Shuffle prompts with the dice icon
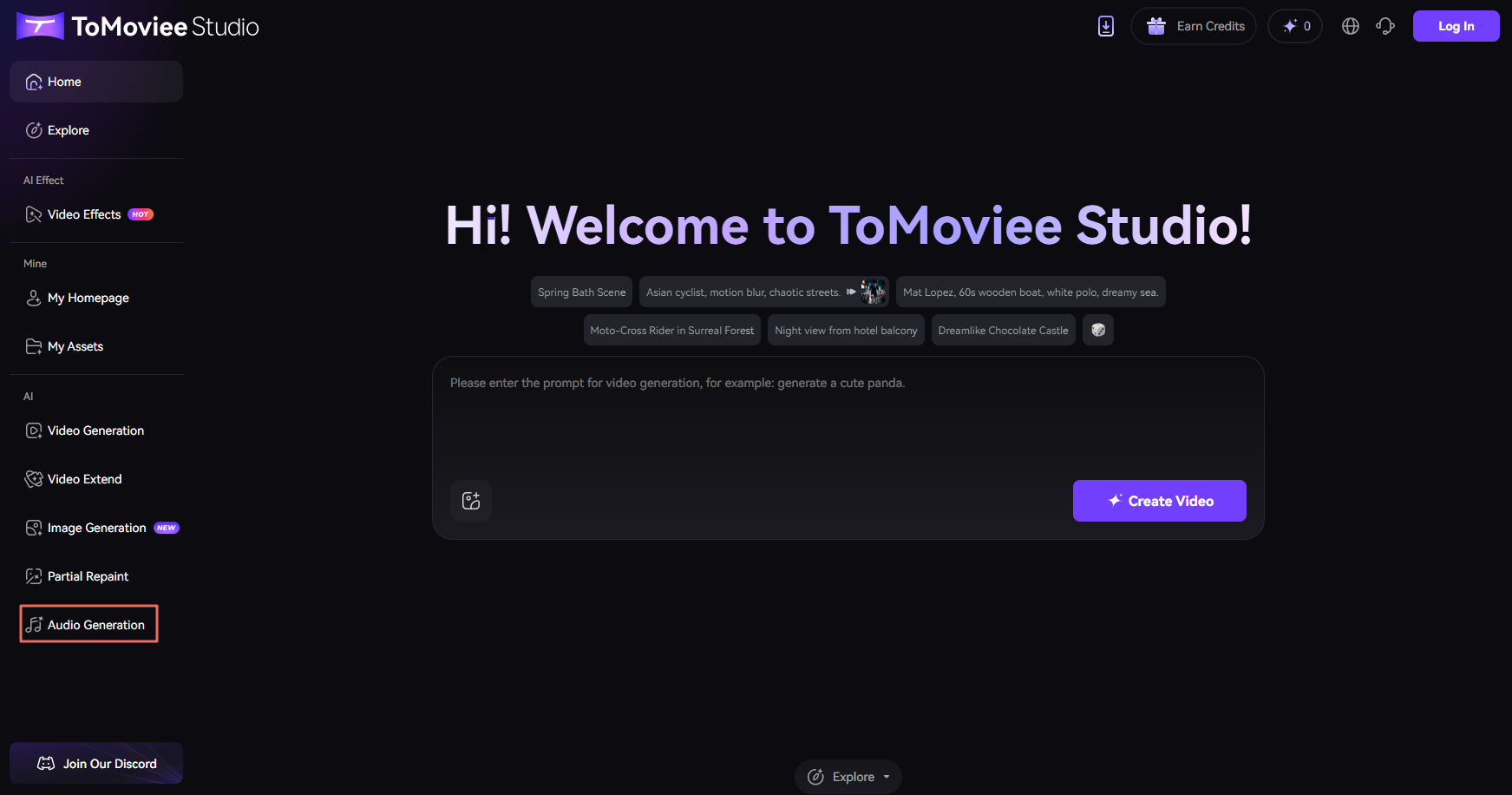 1097,330
